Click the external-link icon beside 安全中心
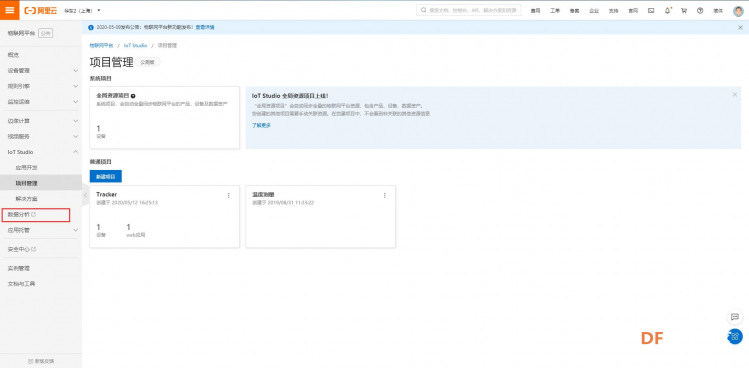The width and height of the screenshot is (749, 368). point(33,249)
